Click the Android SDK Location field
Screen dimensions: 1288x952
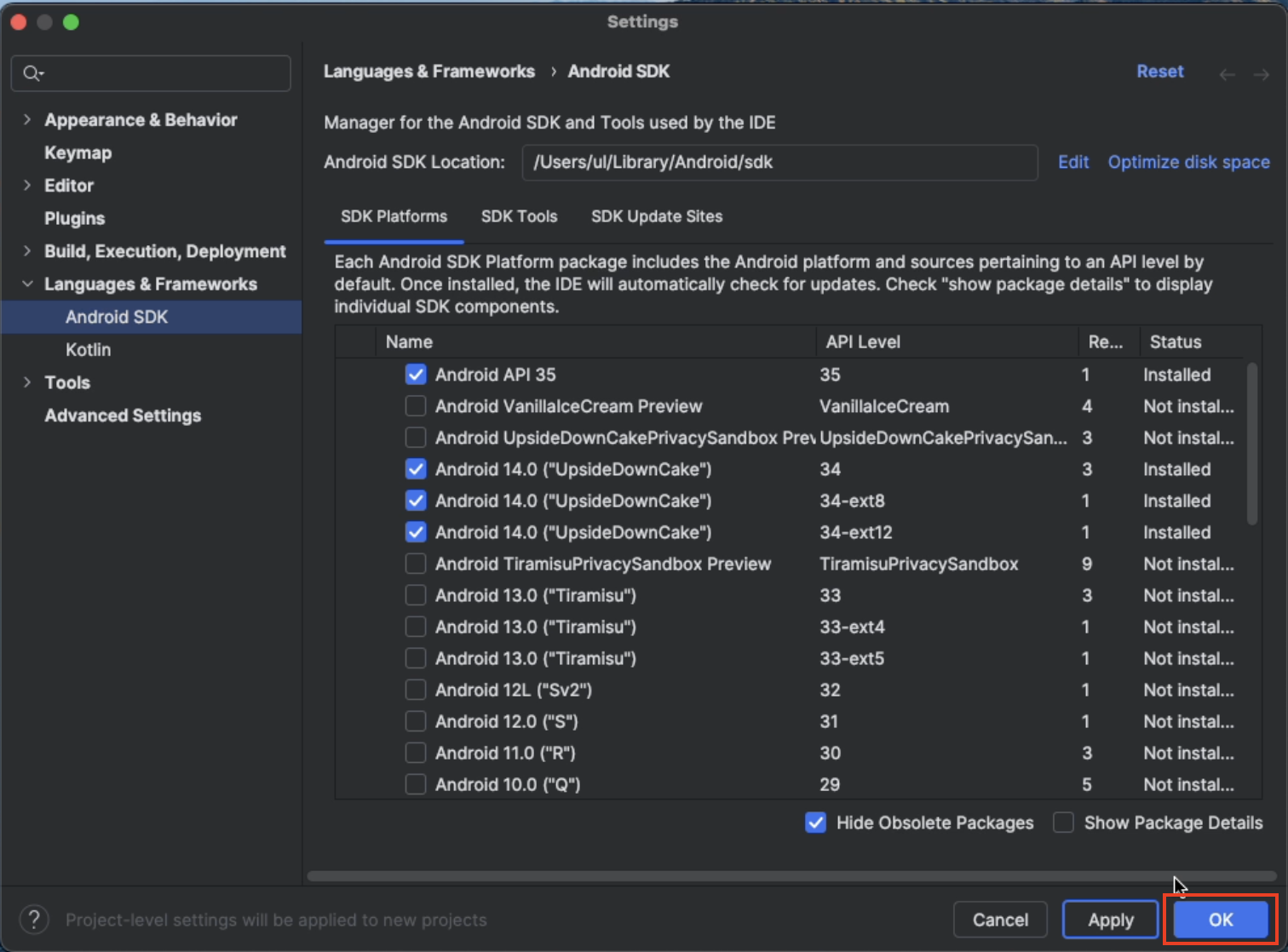[x=779, y=162]
